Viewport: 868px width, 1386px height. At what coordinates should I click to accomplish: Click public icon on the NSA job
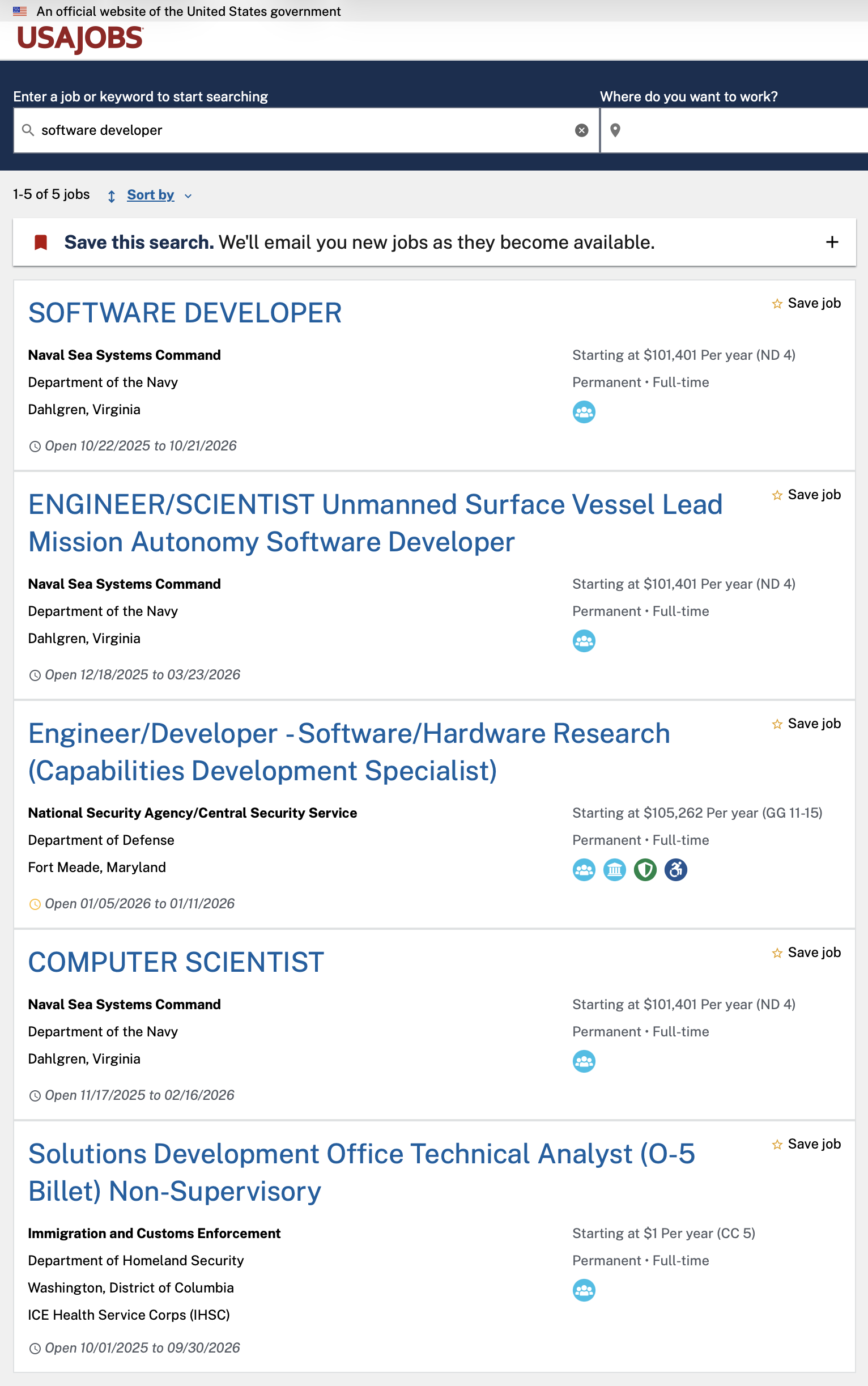[x=584, y=870]
